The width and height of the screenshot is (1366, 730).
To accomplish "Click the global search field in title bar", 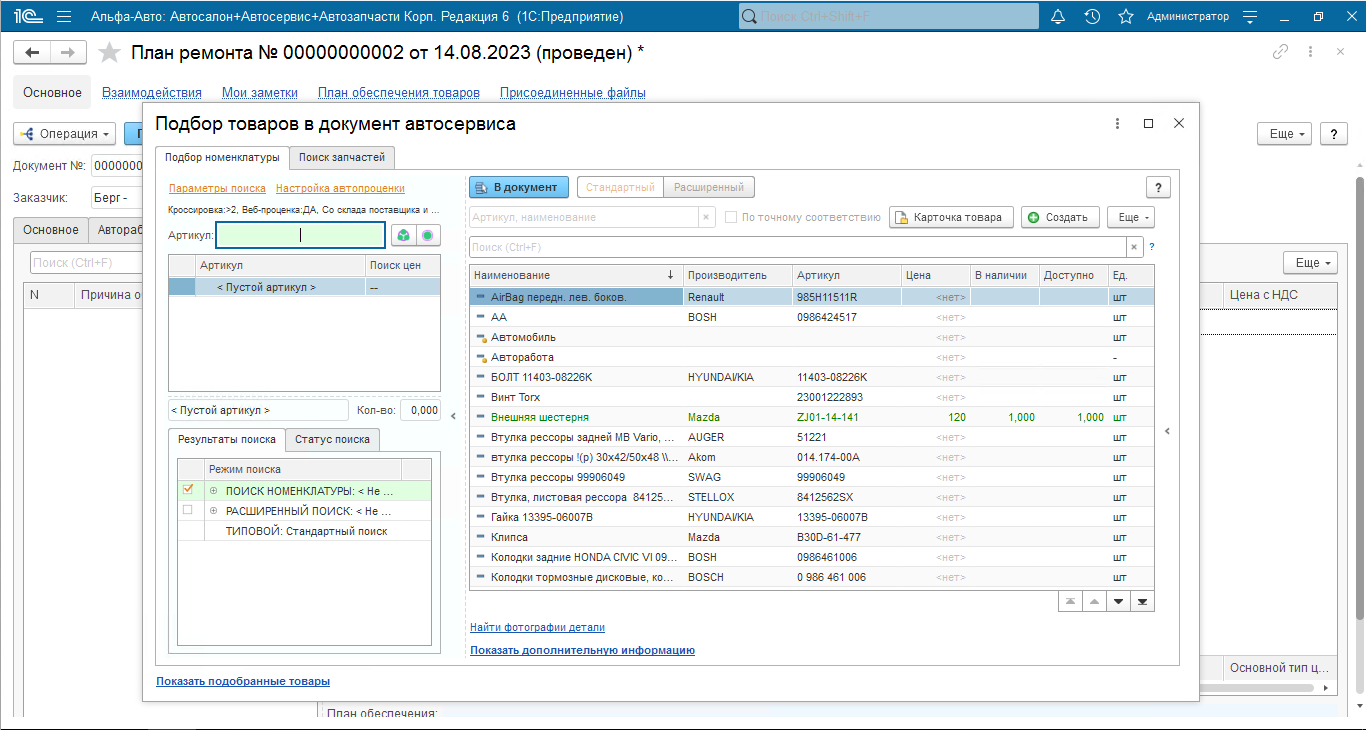I will pyautogui.click(x=888, y=17).
